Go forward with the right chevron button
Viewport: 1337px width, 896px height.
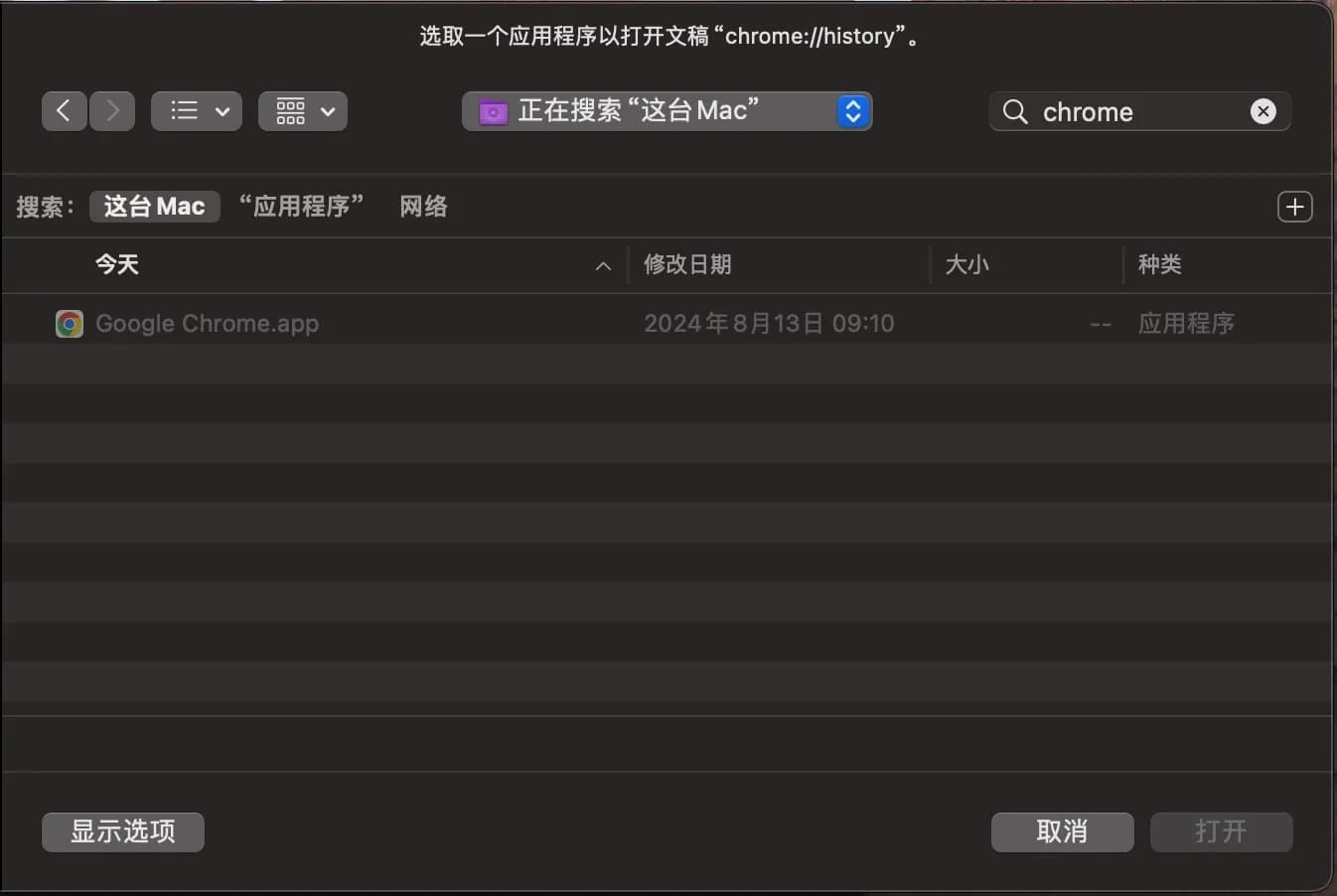(x=112, y=111)
